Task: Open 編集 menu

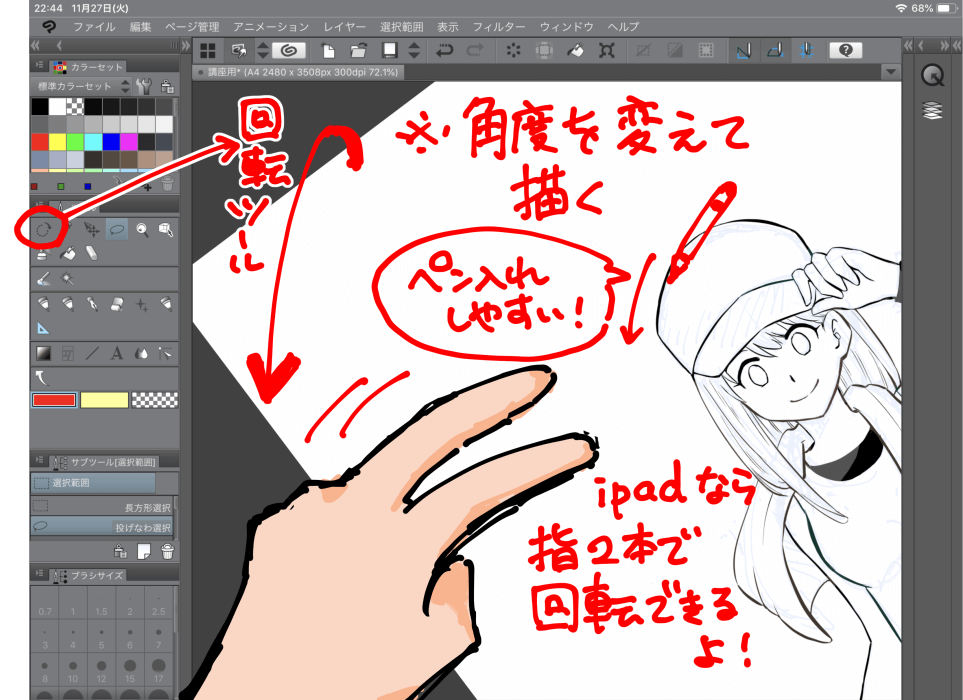Action: 141,26
